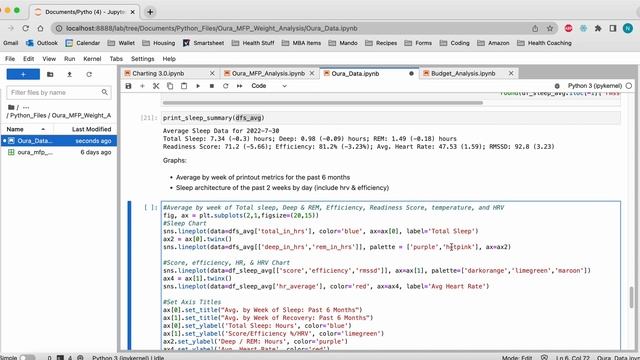
Task: Toggle the Simple interface switch
Action: [27, 358]
